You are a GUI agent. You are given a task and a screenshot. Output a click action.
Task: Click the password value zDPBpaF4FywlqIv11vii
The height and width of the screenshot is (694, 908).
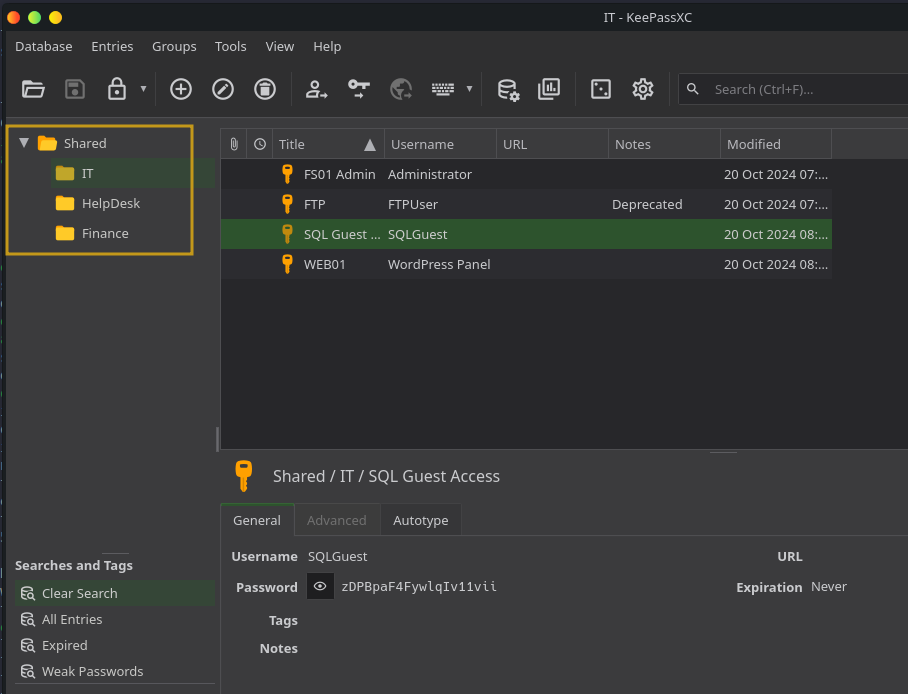point(419,587)
